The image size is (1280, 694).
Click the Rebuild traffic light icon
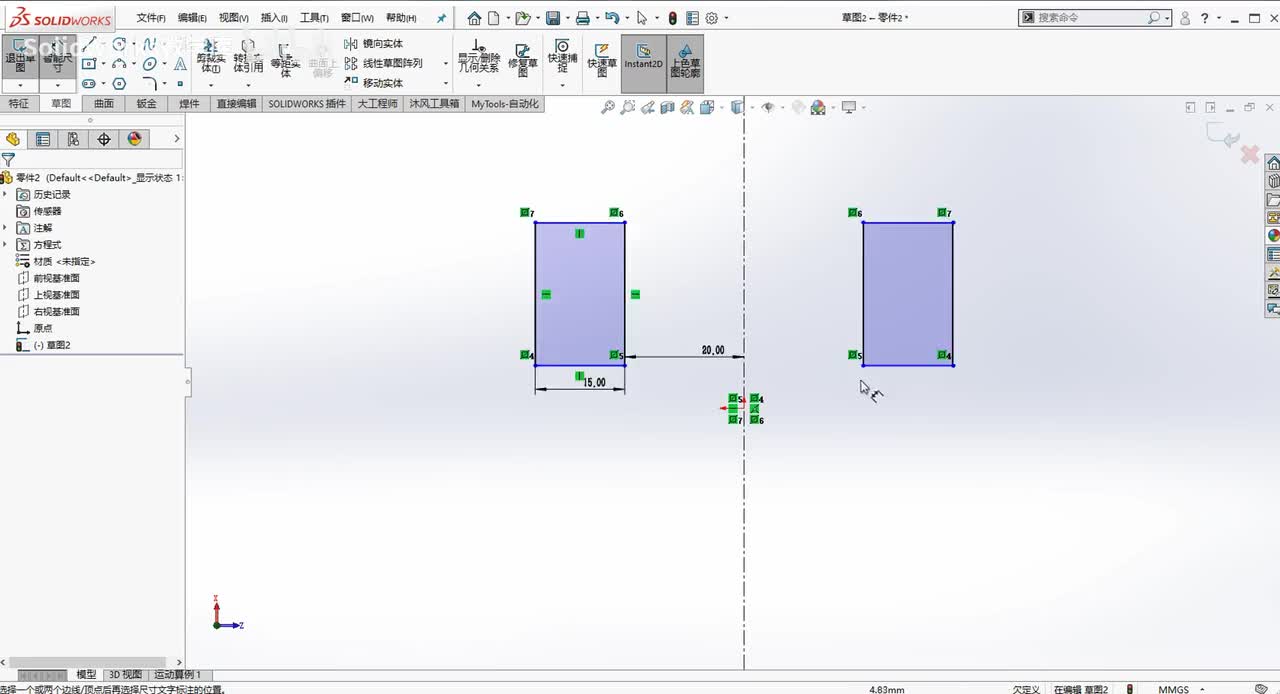coord(672,18)
